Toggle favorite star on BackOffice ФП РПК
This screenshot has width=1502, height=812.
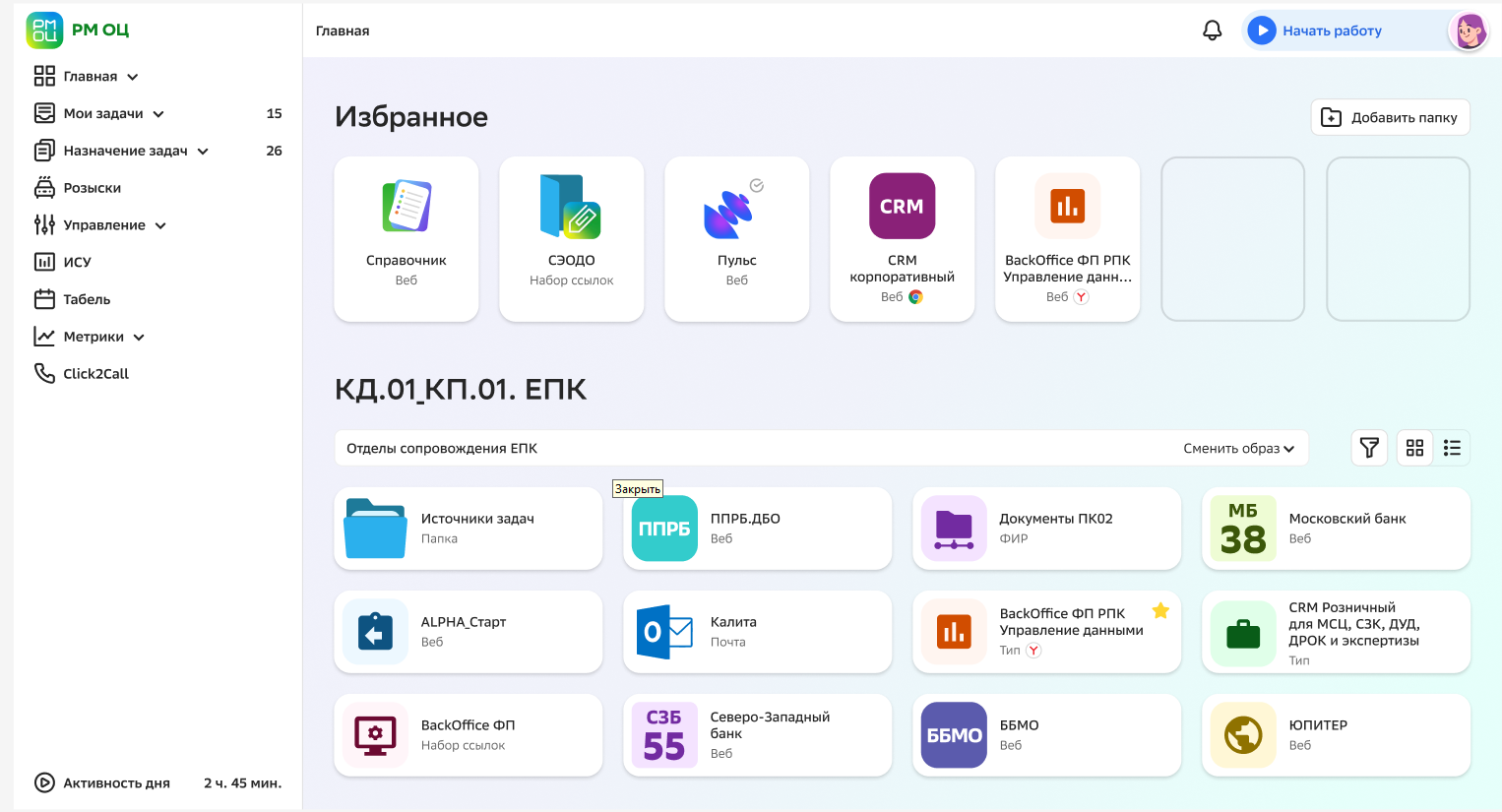[1160, 610]
